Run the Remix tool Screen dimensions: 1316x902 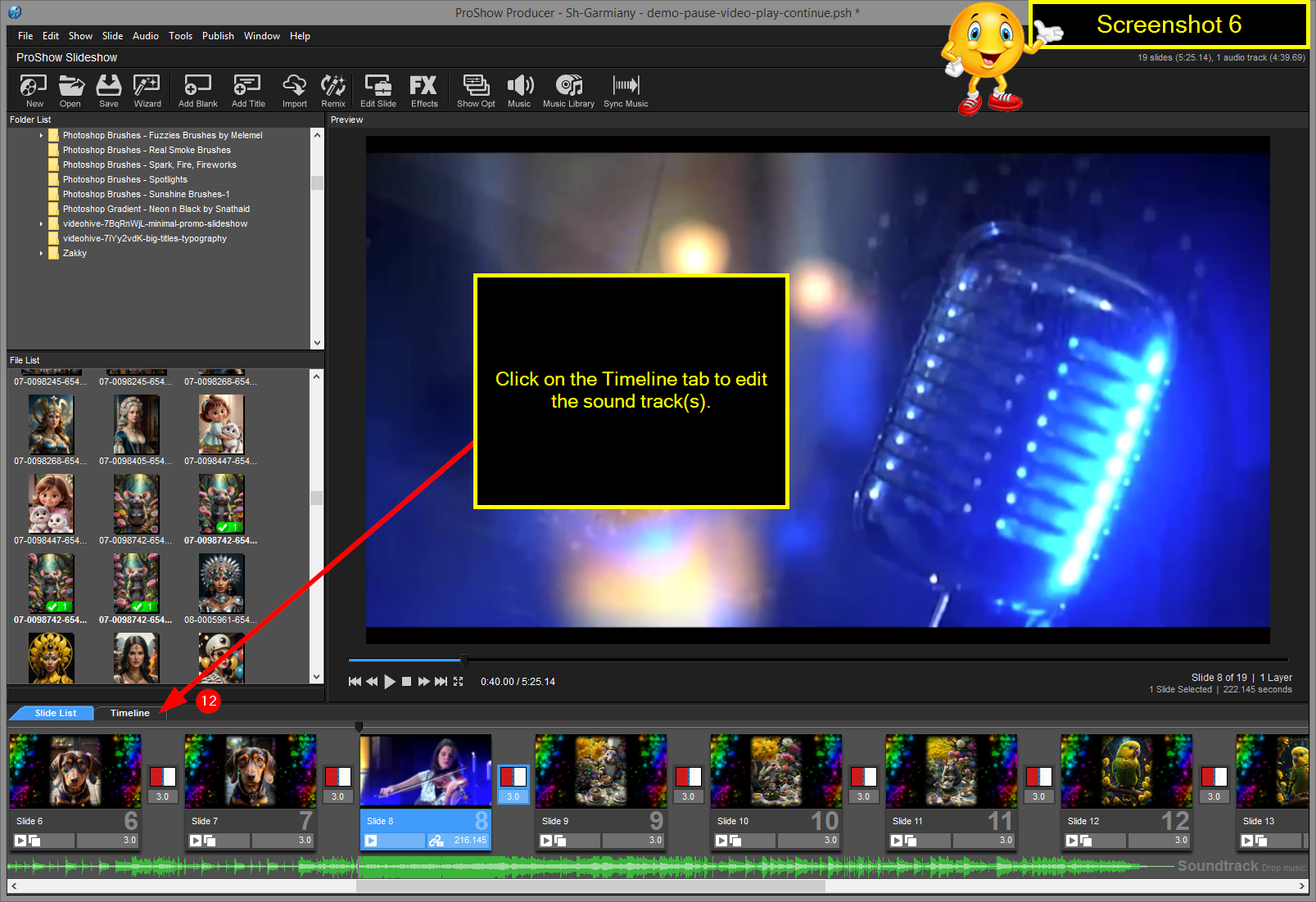(333, 90)
